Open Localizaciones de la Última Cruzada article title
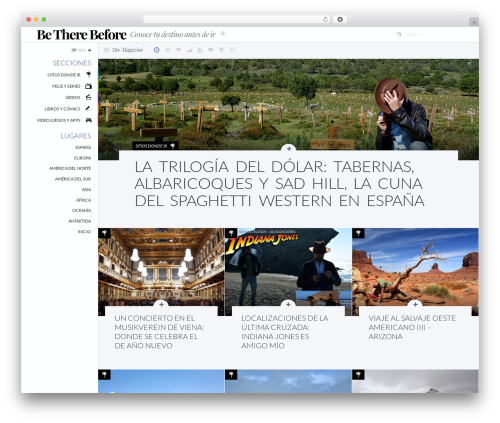The width and height of the screenshot is (500, 423). pyautogui.click(x=285, y=332)
